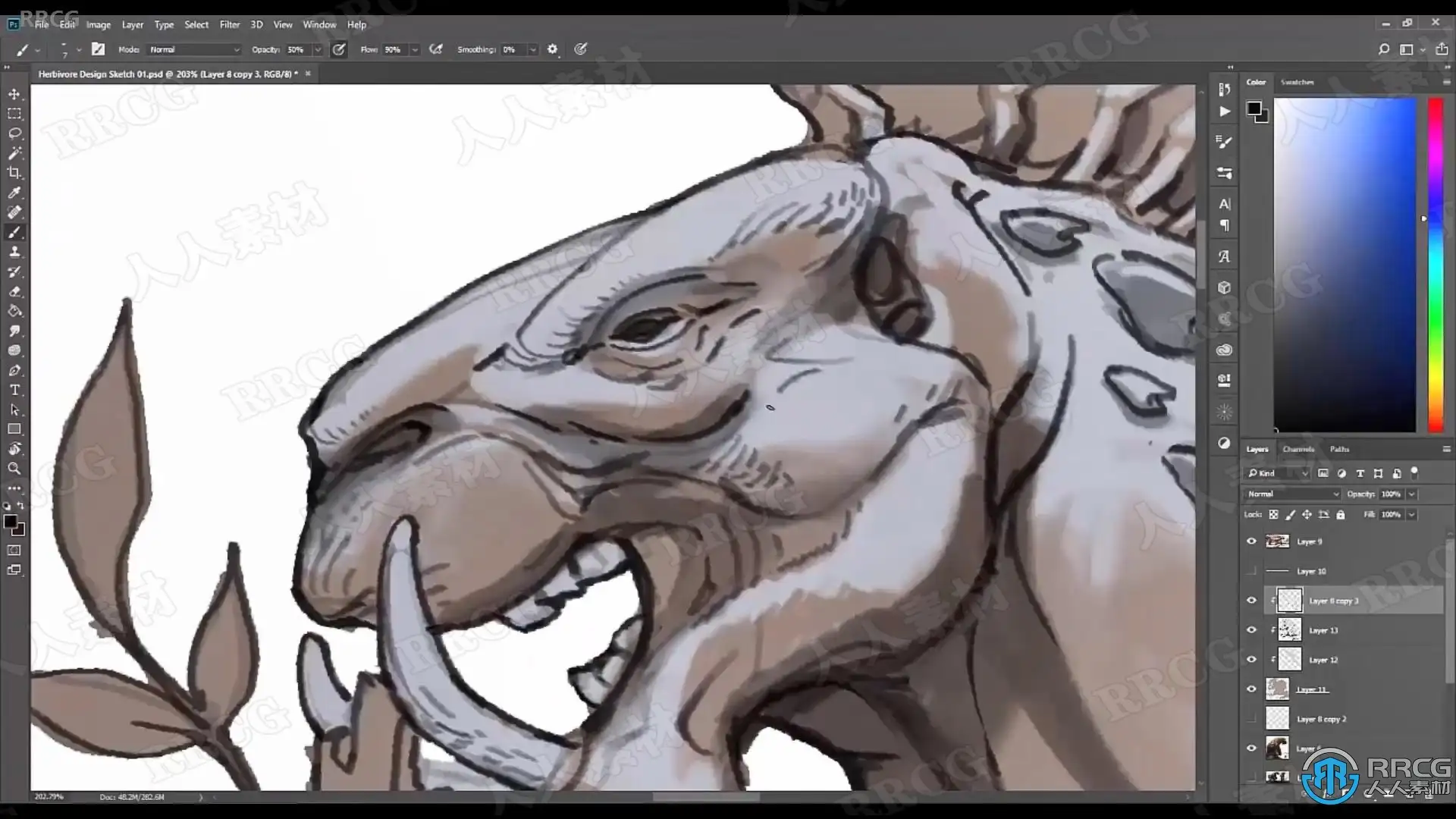Toggle Layer 13 visibility eye

pos(1251,630)
